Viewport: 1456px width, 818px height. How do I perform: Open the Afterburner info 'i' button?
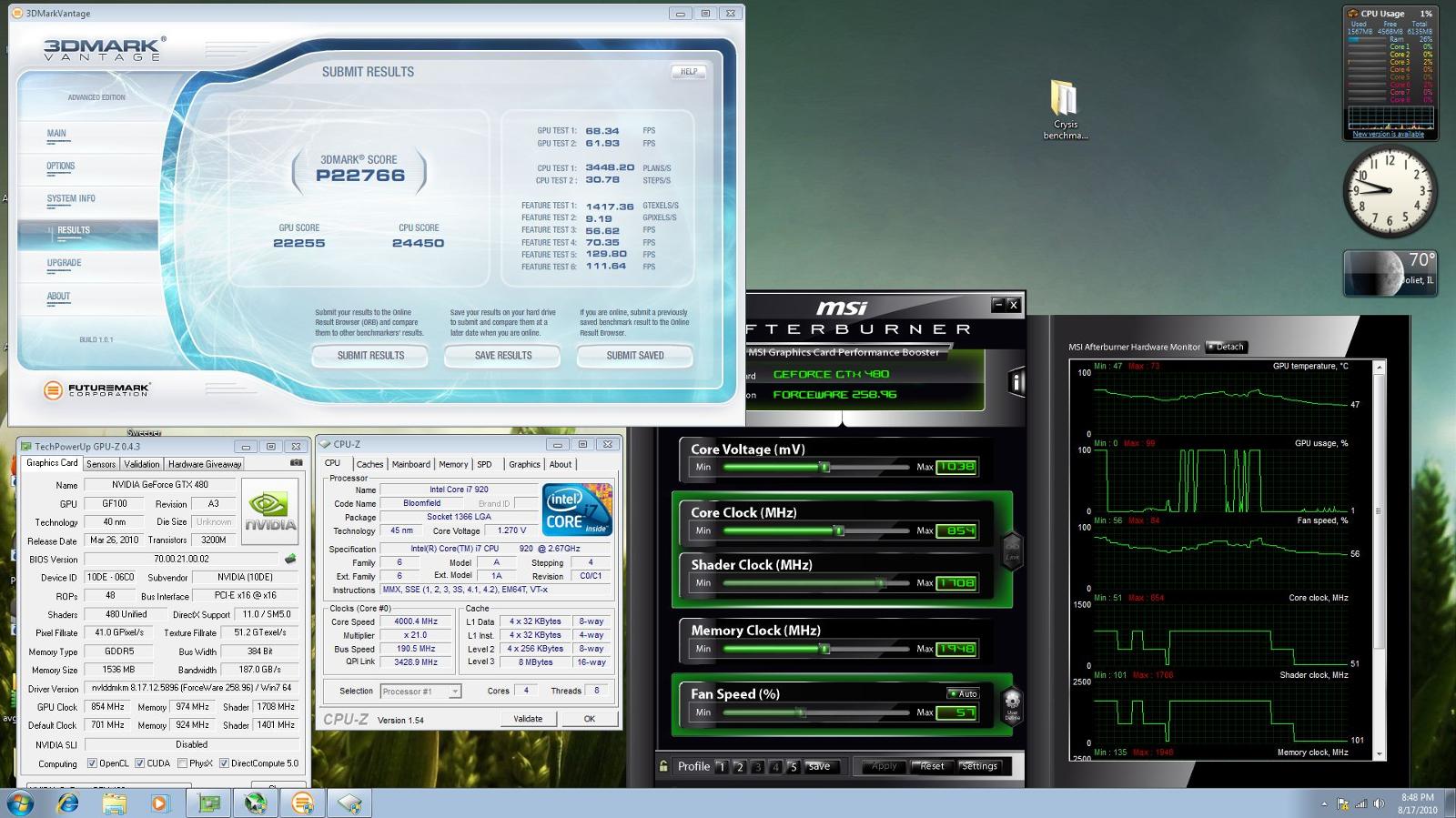pyautogui.click(x=1016, y=382)
